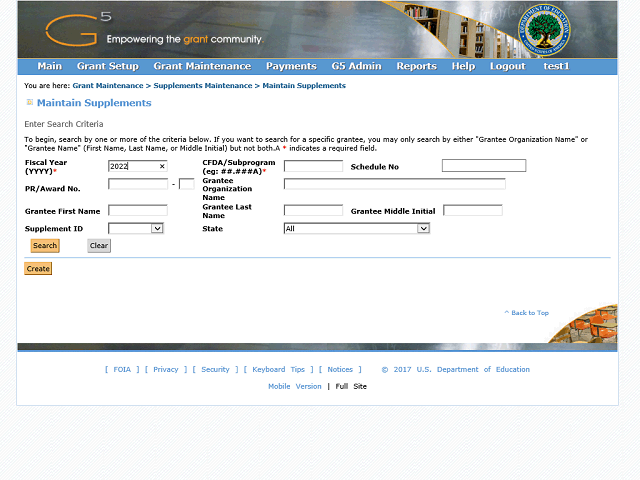The height and width of the screenshot is (480, 640).
Task: Focus the short PR/Award No. suffix field
Action: [x=187, y=184]
